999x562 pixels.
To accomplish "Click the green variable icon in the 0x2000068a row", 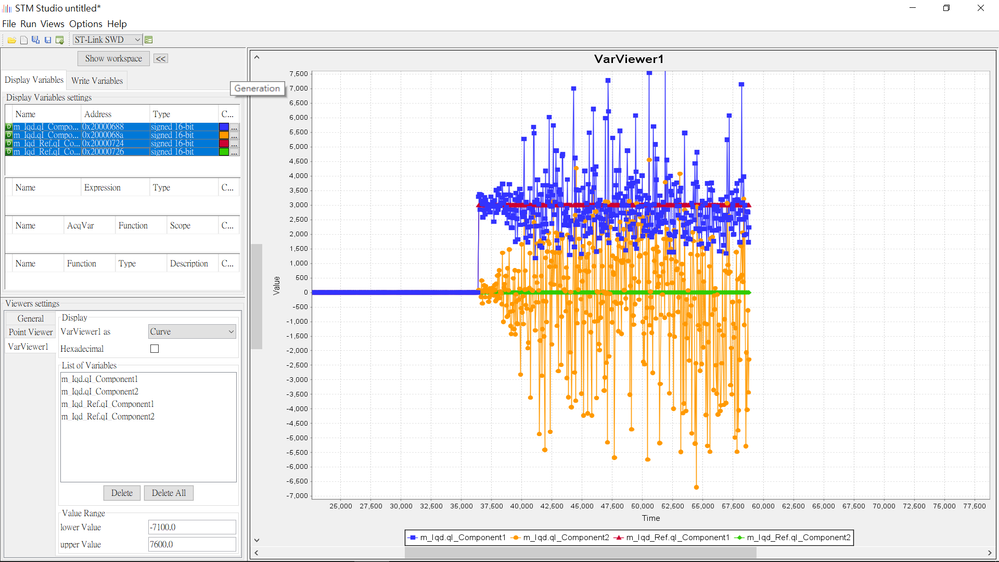I will tap(9, 135).
